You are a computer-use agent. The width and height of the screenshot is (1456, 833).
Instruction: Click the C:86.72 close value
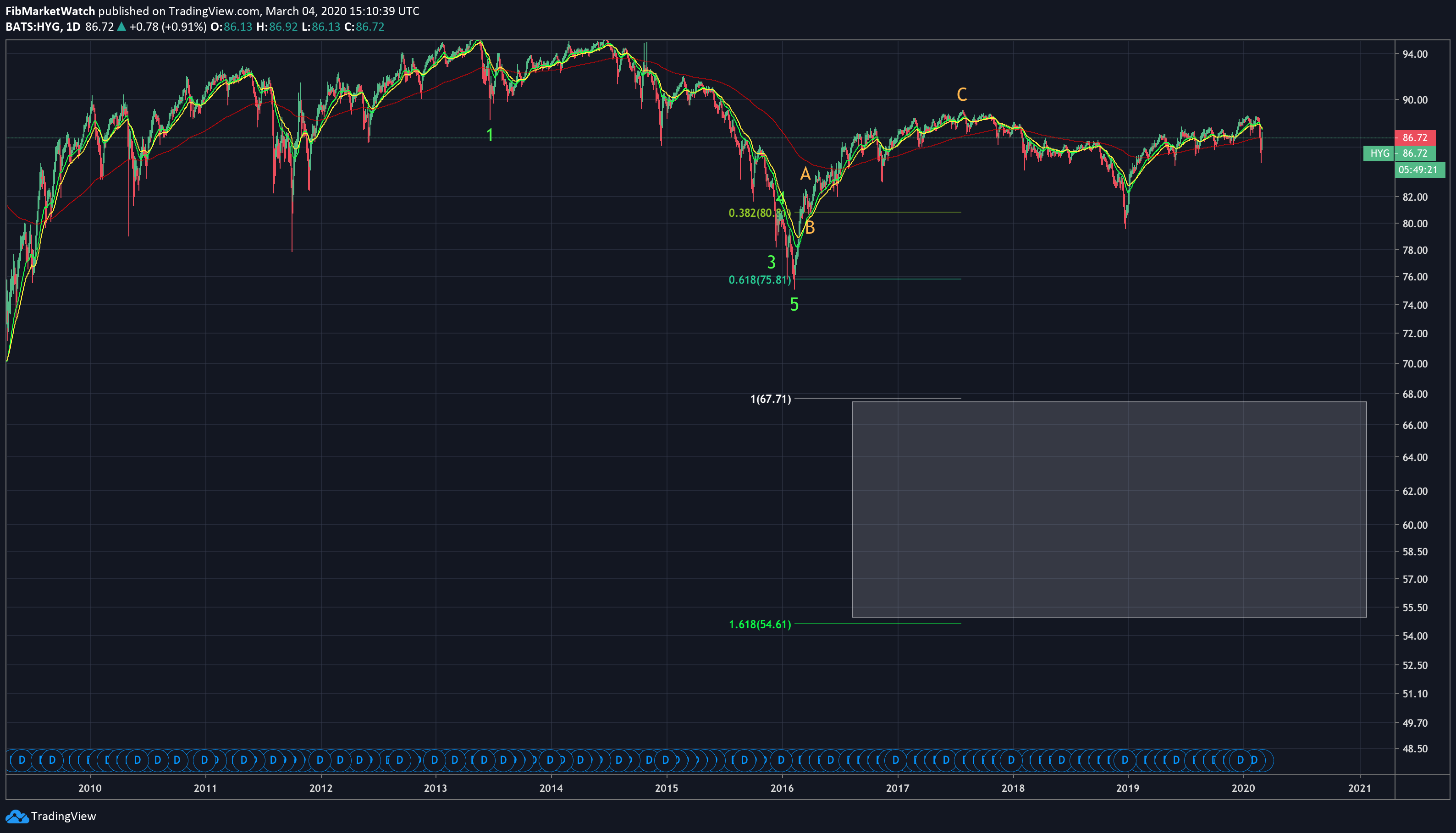(x=364, y=26)
